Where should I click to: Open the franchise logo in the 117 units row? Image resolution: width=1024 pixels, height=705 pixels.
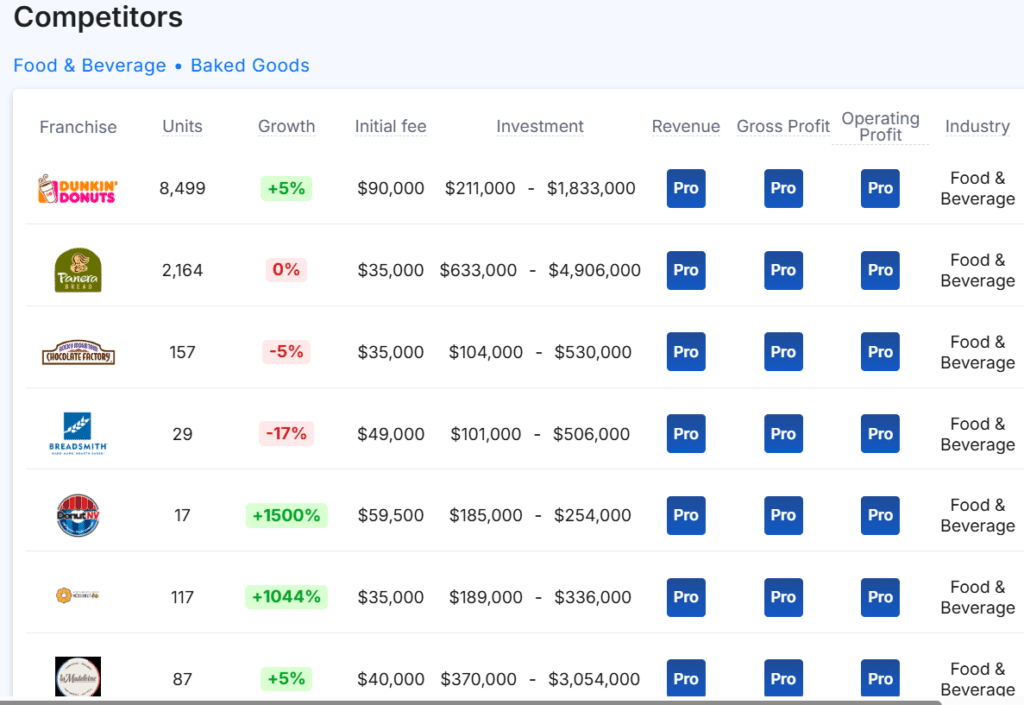pyautogui.click(x=78, y=595)
